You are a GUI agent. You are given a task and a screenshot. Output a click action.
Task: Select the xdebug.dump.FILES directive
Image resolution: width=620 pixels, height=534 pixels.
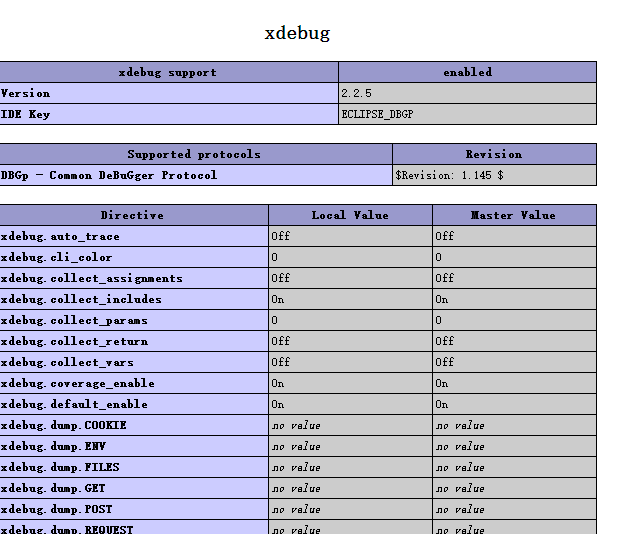pos(60,467)
